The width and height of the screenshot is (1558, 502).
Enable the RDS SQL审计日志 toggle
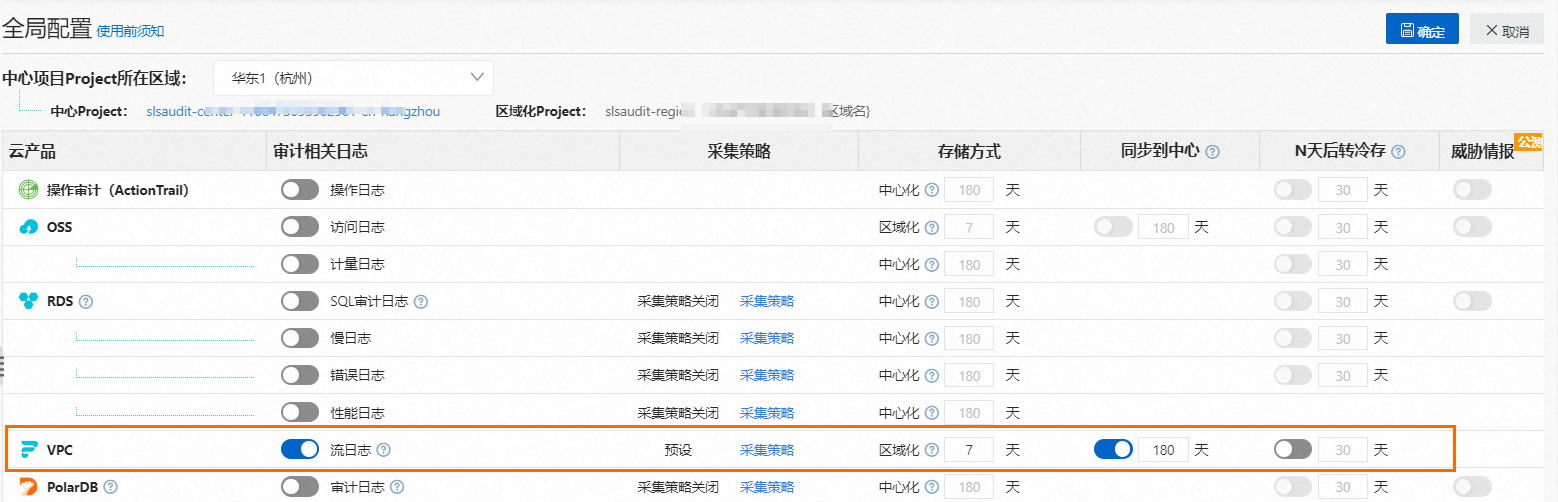[x=300, y=301]
